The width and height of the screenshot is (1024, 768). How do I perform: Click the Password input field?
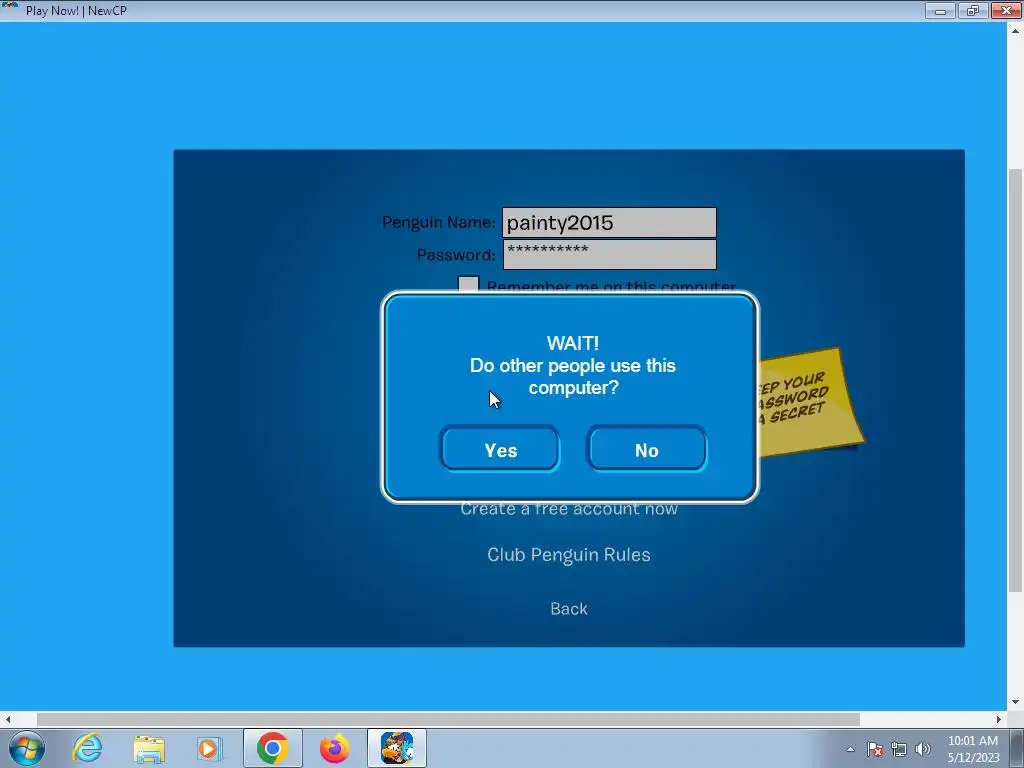pos(609,255)
